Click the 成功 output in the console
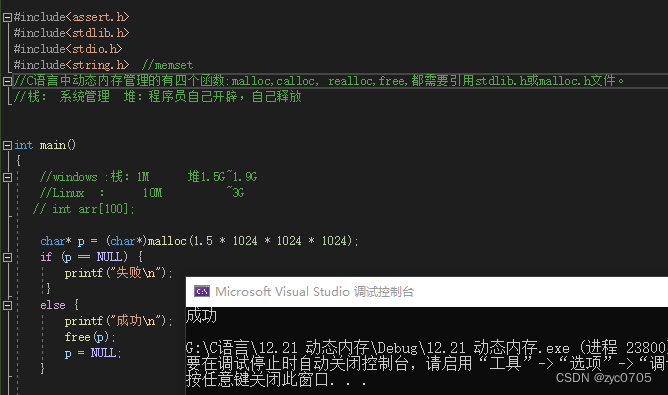Viewport: 668px width, 395px height. coord(202,316)
